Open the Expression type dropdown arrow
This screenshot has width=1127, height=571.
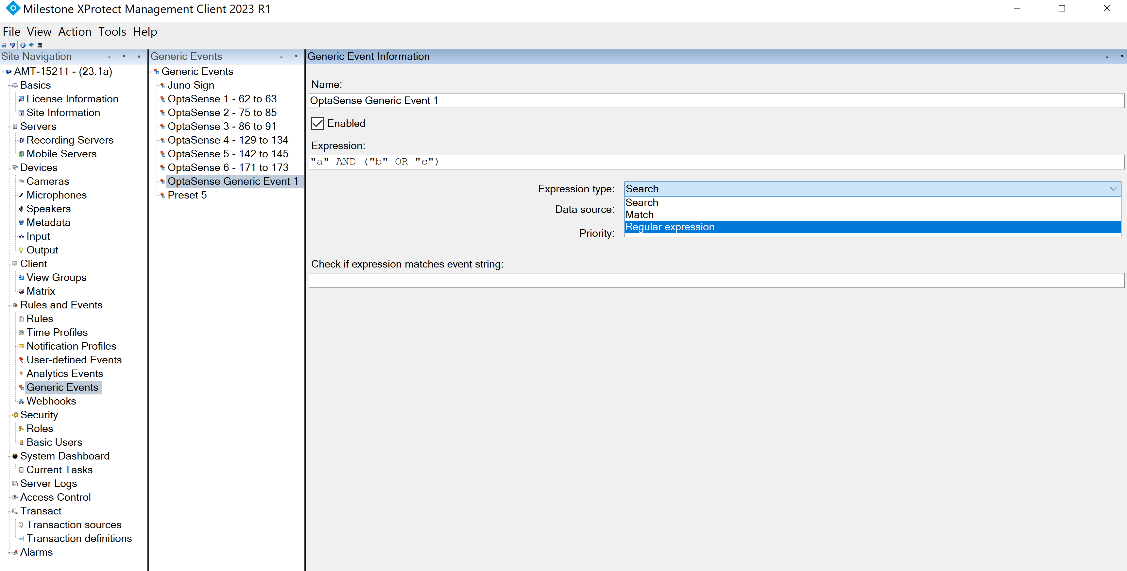(x=1113, y=188)
